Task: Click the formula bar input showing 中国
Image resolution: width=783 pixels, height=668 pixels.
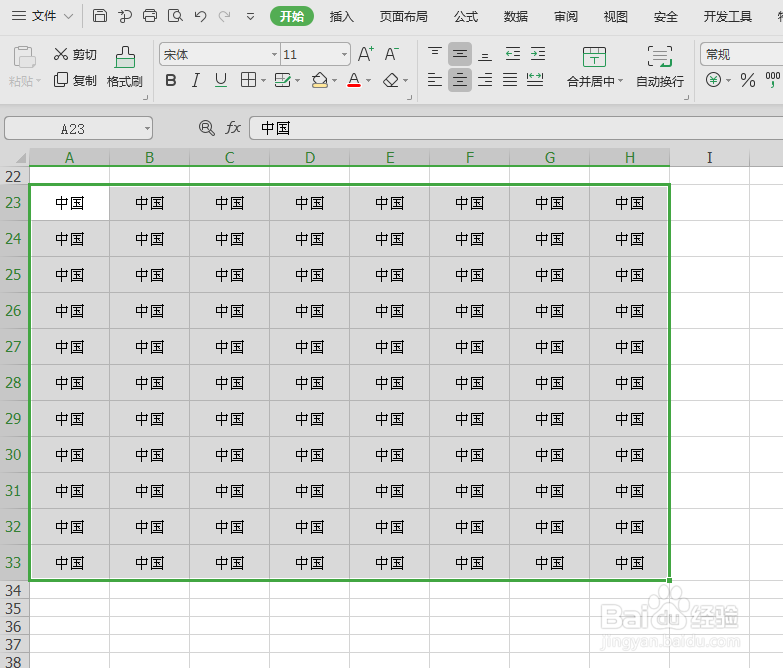Action: pyautogui.click(x=516, y=128)
